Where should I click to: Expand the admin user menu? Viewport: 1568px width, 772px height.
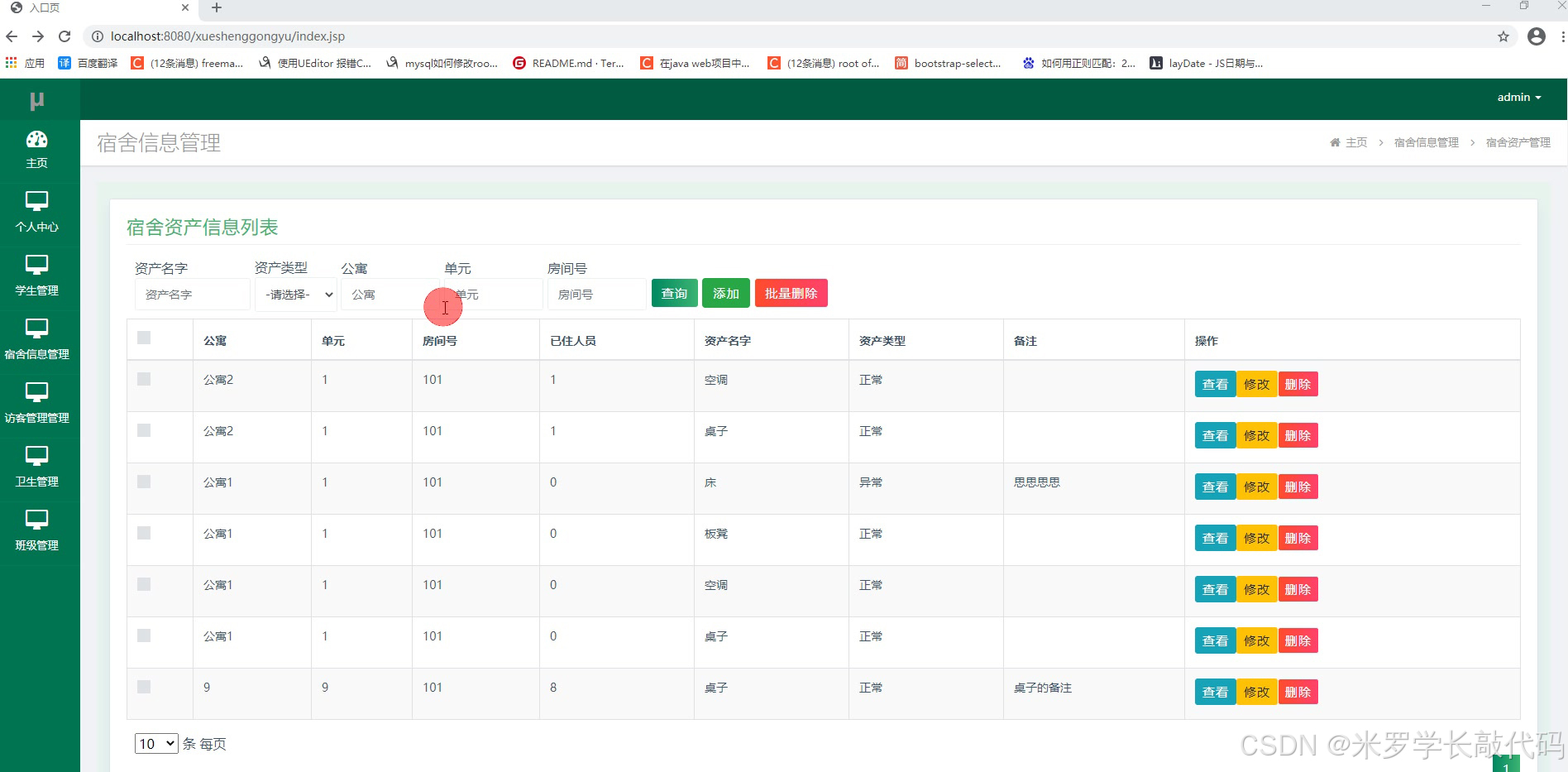[x=1519, y=98]
